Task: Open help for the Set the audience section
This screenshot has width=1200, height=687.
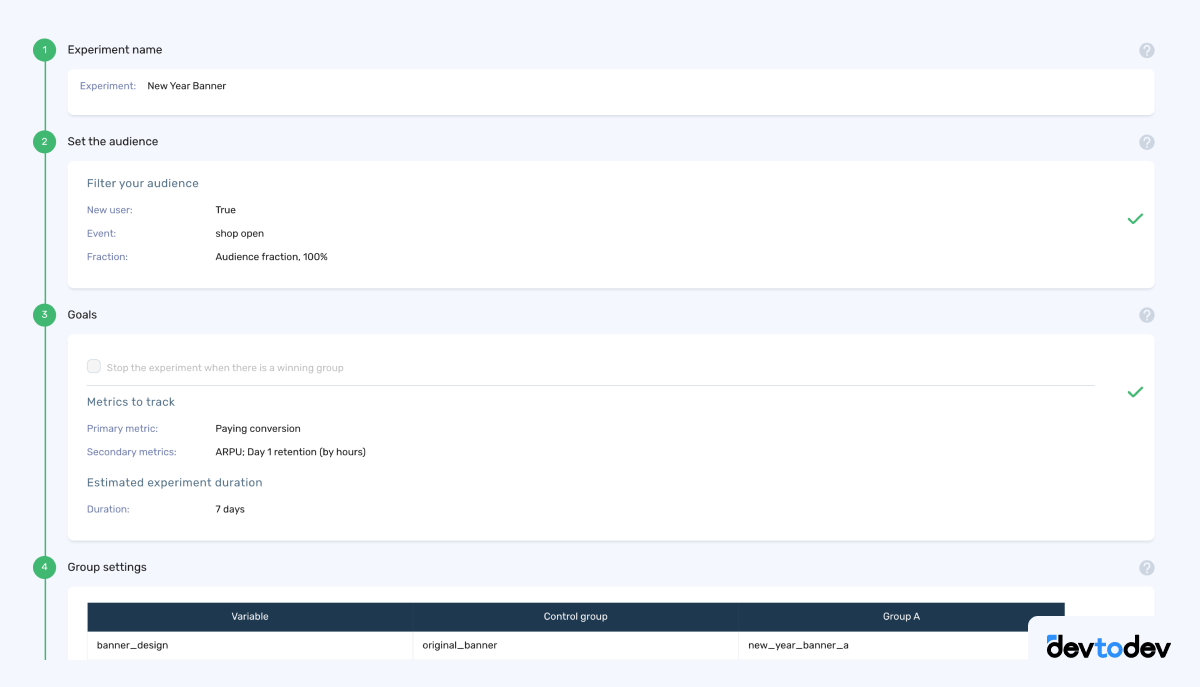Action: (x=1146, y=141)
